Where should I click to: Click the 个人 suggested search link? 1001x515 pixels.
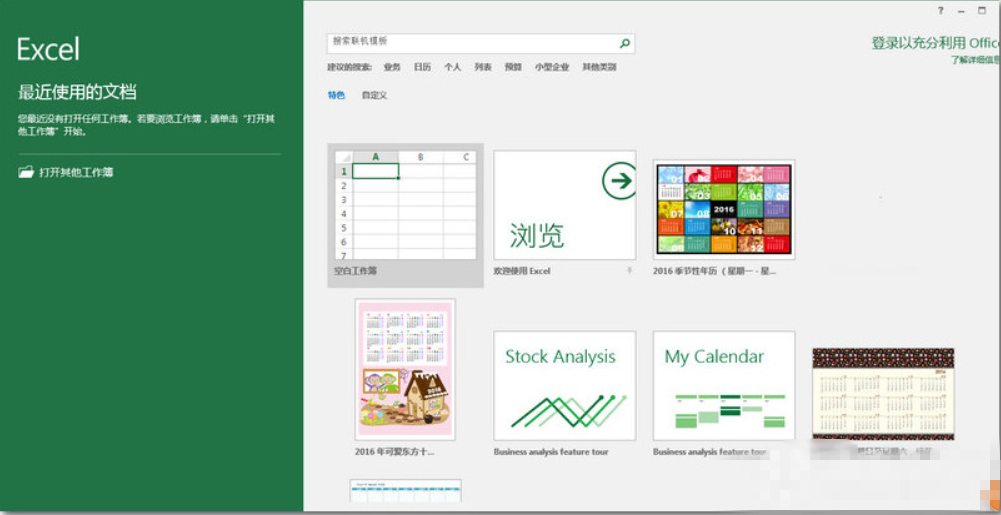pos(453,67)
